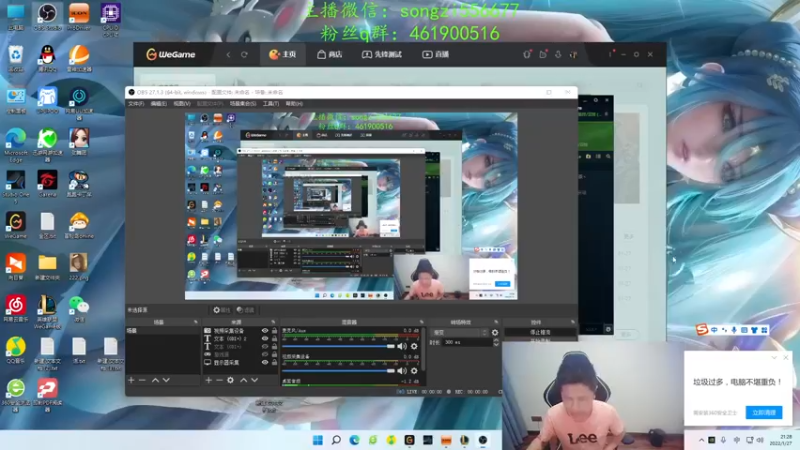Show hidden system tray icons chevron
This screenshot has height=450, width=800.
pos(702,440)
